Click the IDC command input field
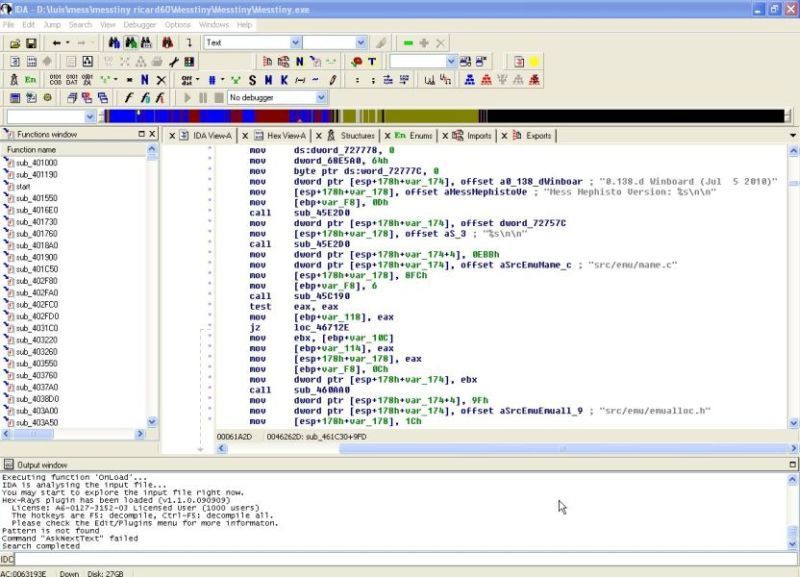 (406, 559)
